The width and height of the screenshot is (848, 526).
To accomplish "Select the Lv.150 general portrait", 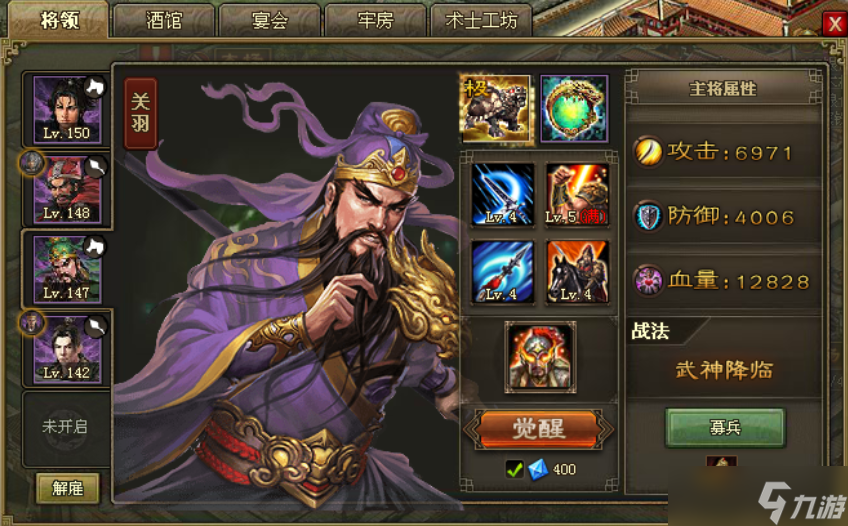I will 67,110.
